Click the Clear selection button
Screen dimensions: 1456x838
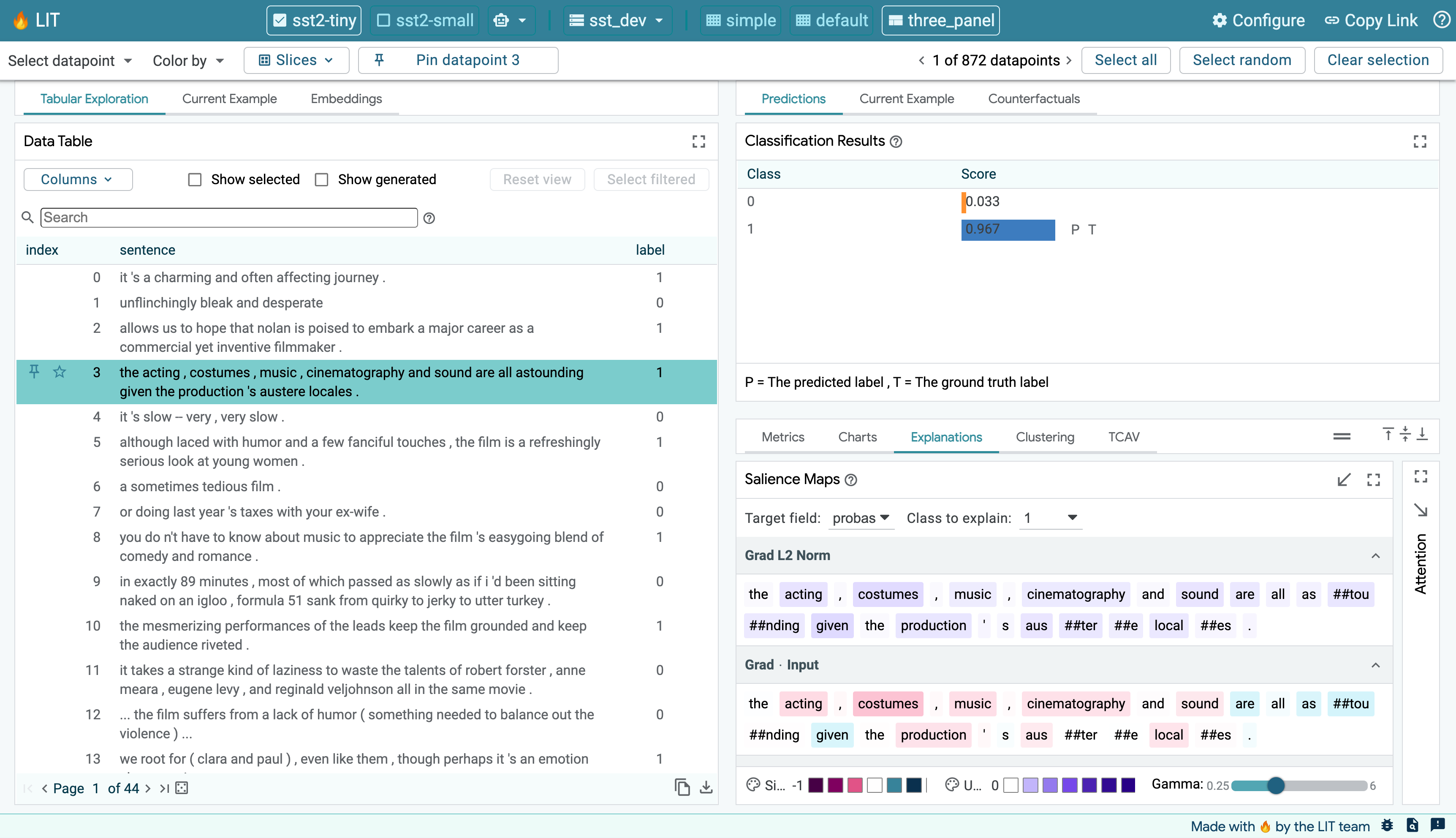[1378, 60]
